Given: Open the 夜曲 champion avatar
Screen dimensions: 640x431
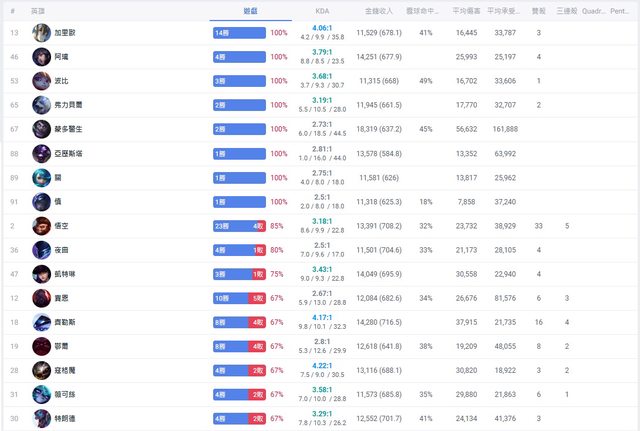Looking at the screenshot, I should (41, 250).
